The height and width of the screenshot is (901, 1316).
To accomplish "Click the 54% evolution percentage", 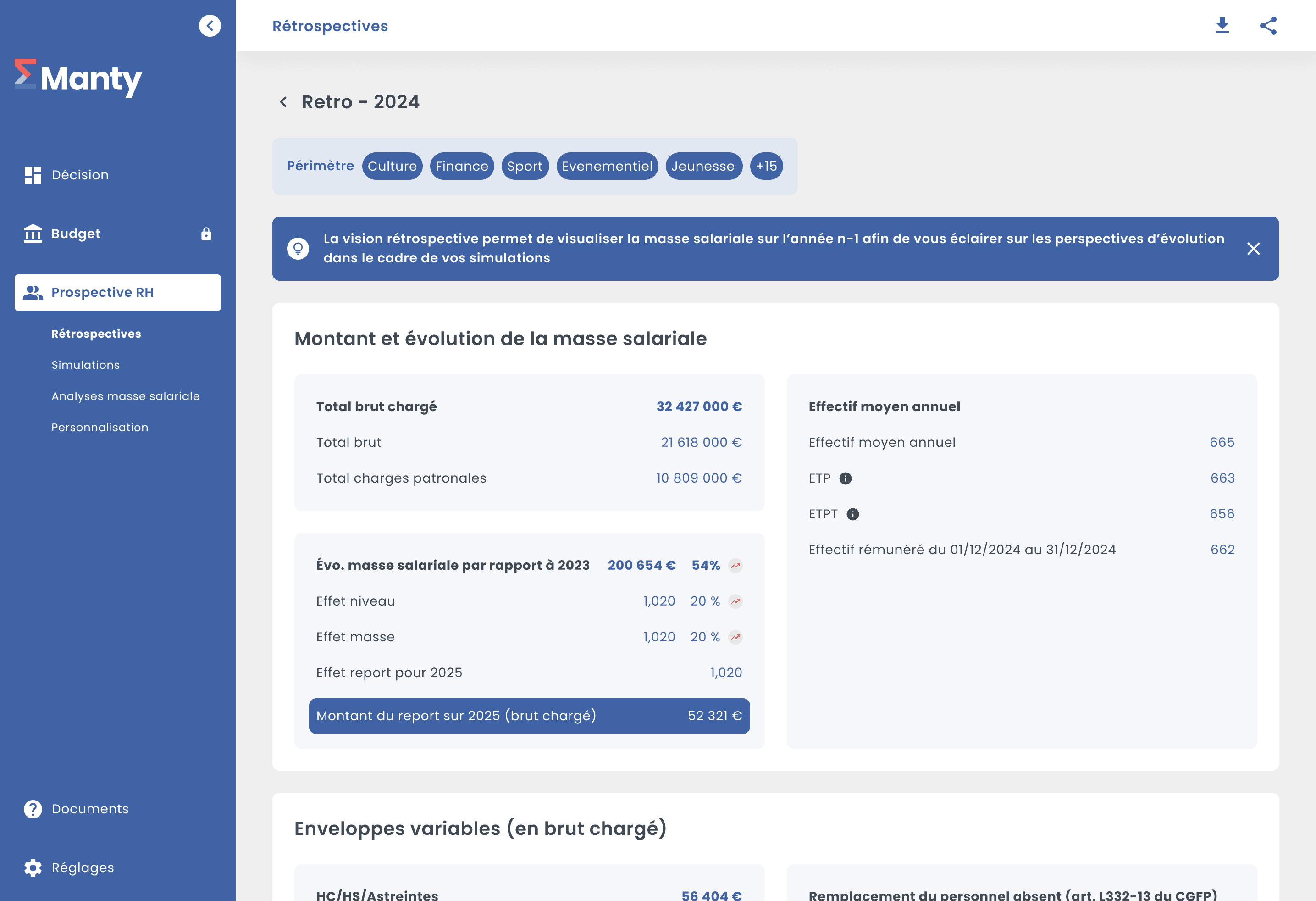I will point(706,566).
